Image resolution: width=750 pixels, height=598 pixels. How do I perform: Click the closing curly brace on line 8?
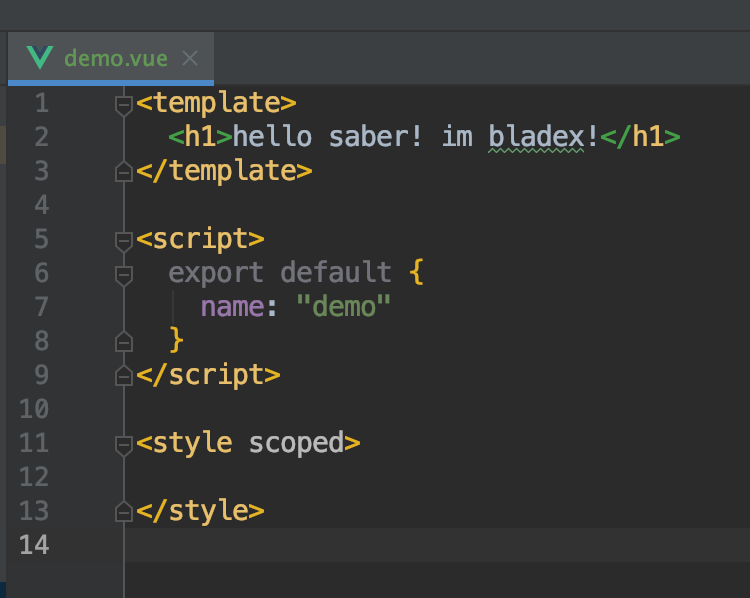pos(176,340)
